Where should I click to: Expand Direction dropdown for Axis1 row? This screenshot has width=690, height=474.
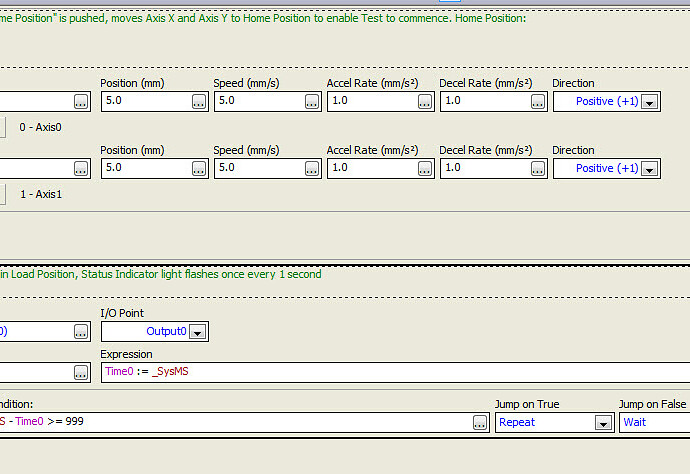pos(650,169)
